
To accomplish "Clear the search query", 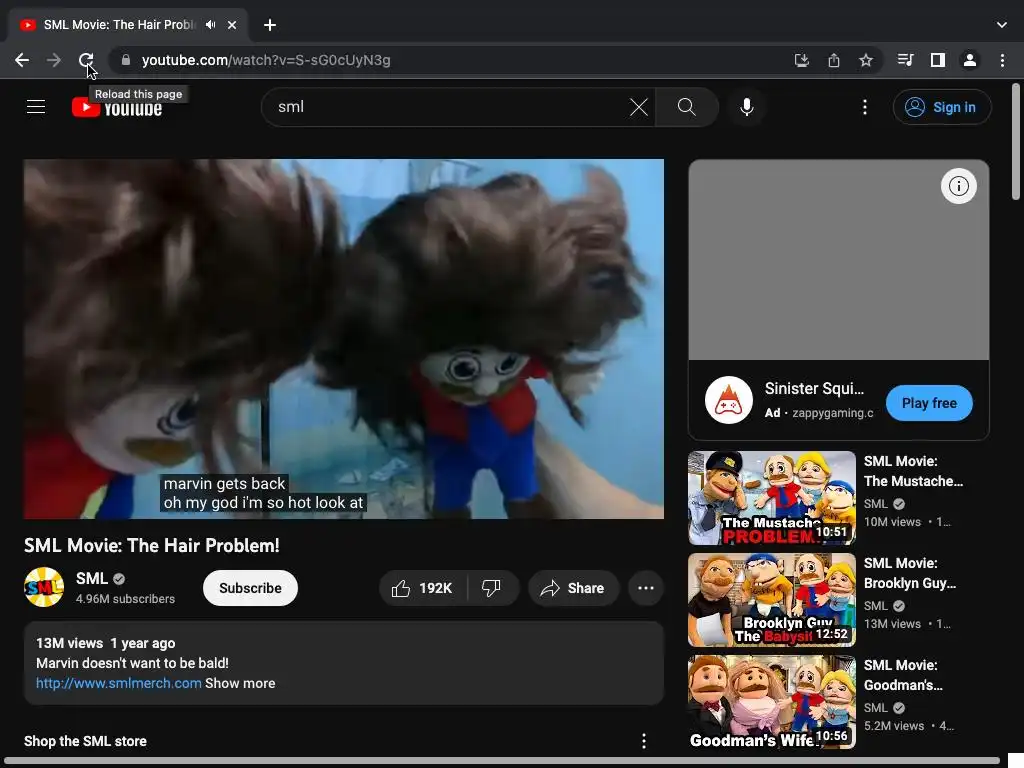I will [x=639, y=107].
